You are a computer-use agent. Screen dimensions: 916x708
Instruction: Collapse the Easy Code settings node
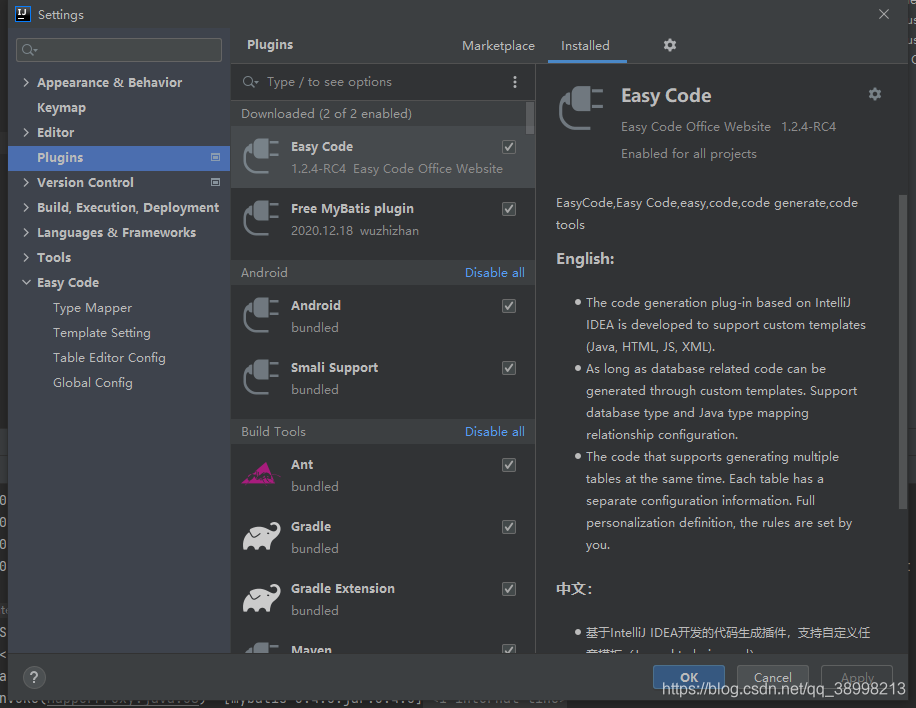[x=26, y=282]
